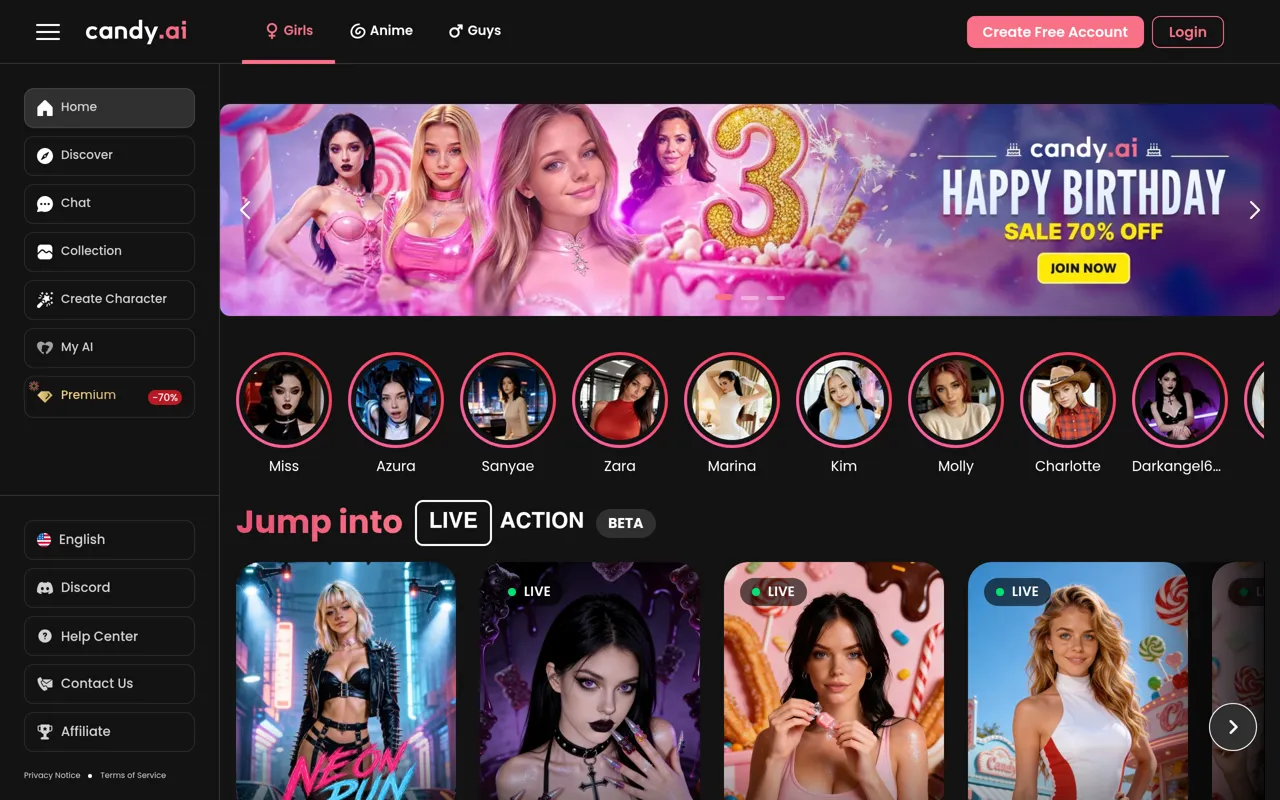Select the first banner slide indicator
Screen dimensions: 1280x800
pyautogui.click(x=724, y=298)
